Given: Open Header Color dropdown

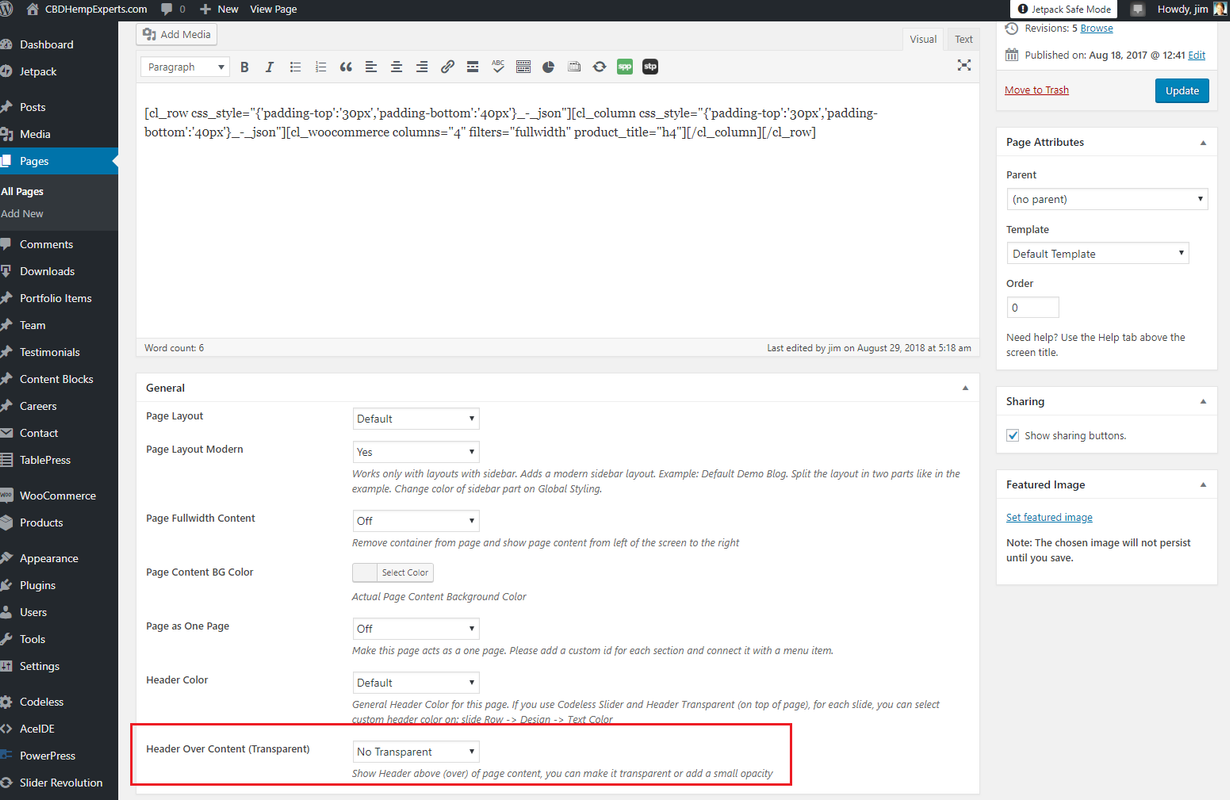Looking at the screenshot, I should pyautogui.click(x=416, y=683).
